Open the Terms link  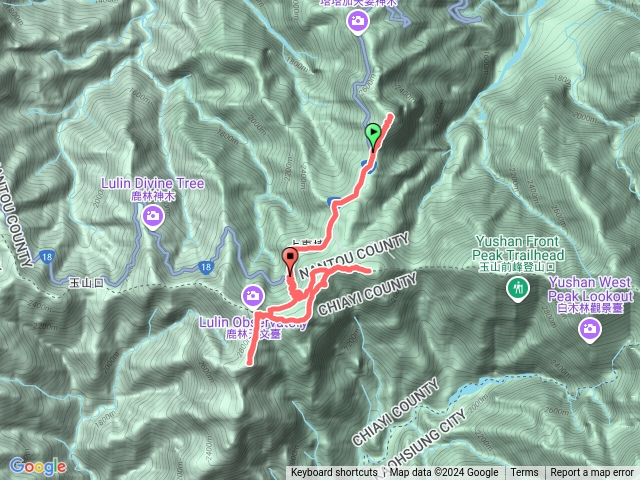(x=524, y=473)
